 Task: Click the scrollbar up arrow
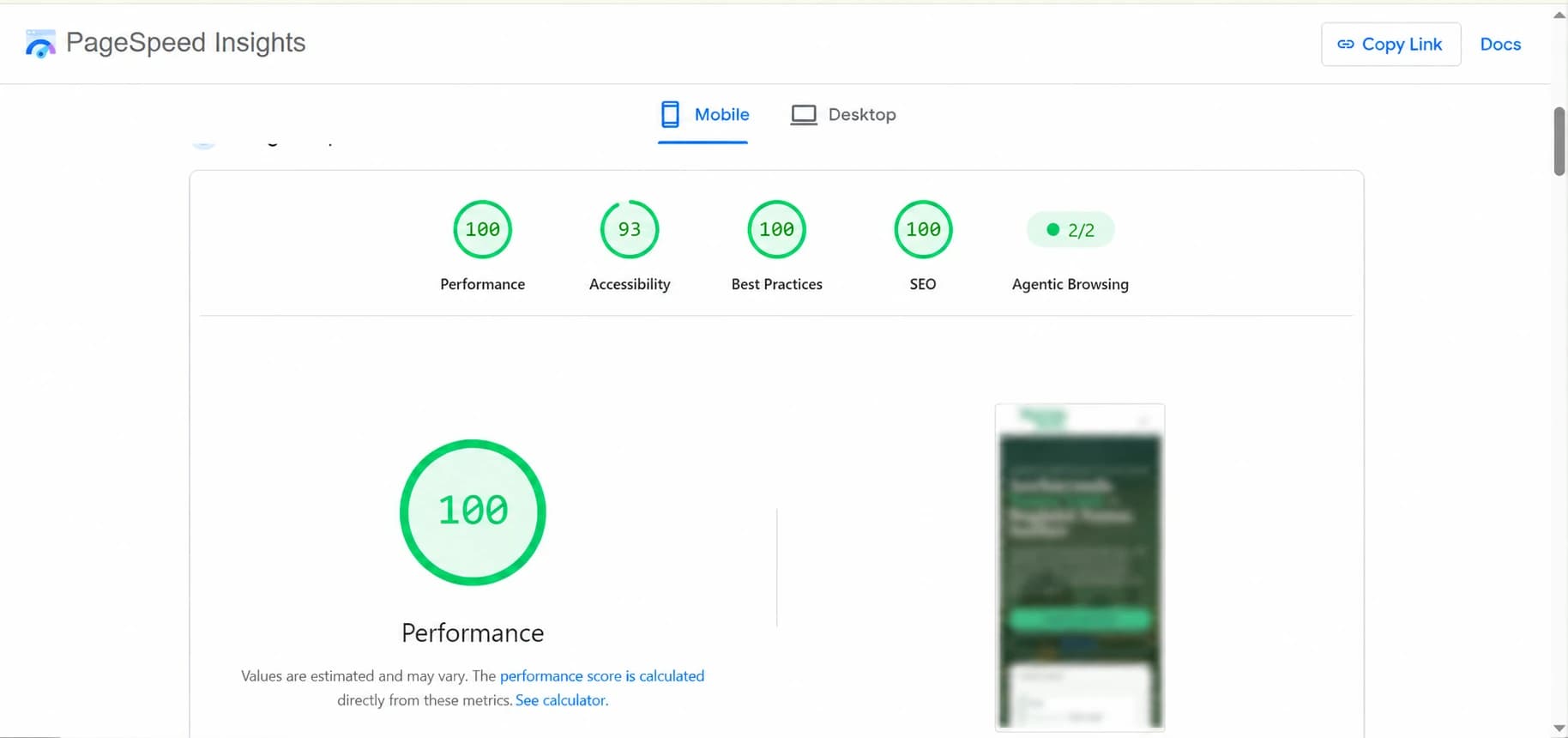pos(1559,15)
